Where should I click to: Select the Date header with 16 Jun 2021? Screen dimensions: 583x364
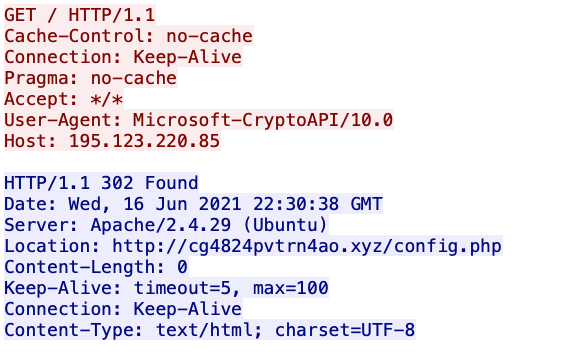point(193,204)
